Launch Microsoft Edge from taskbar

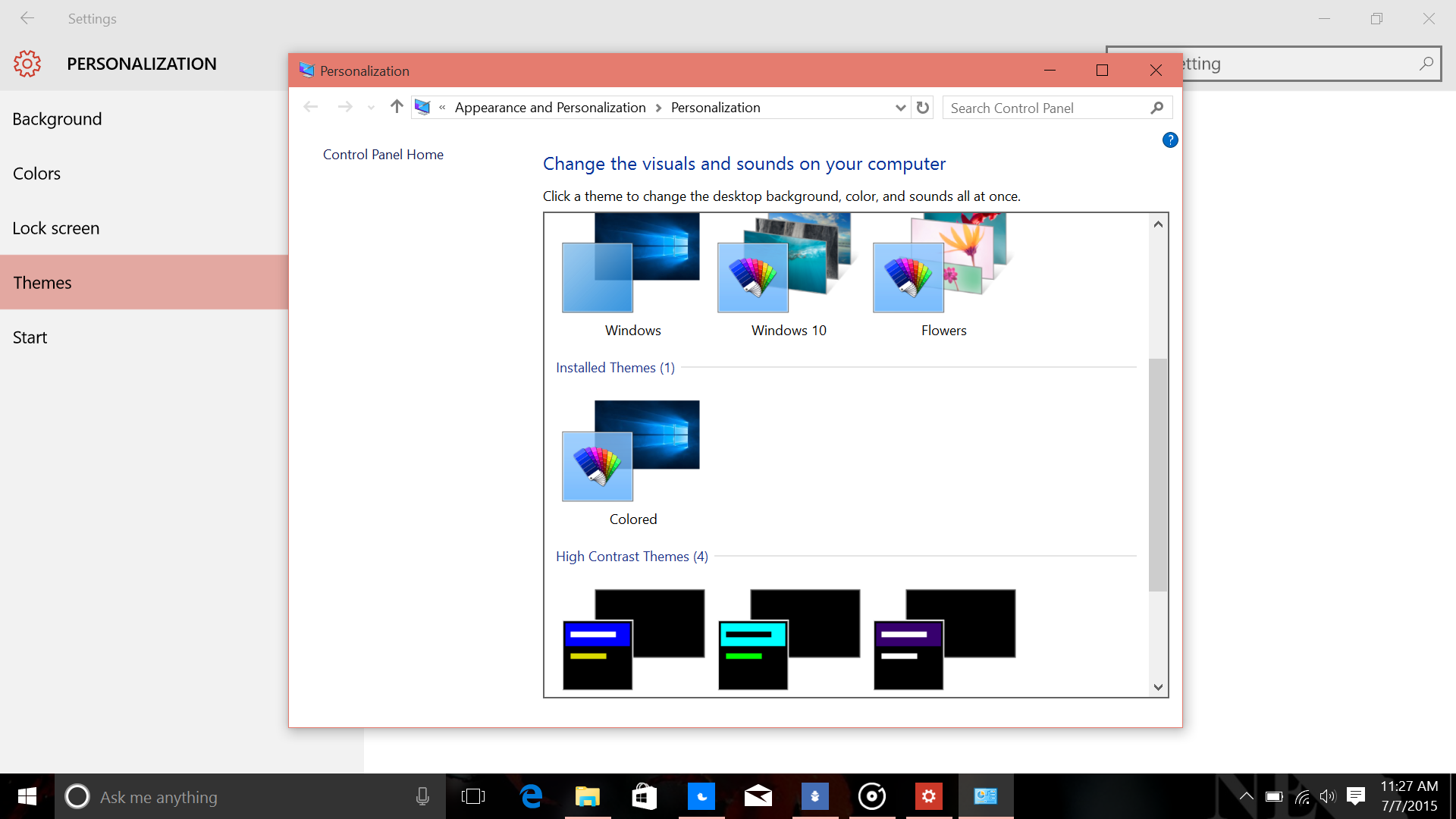tap(531, 796)
